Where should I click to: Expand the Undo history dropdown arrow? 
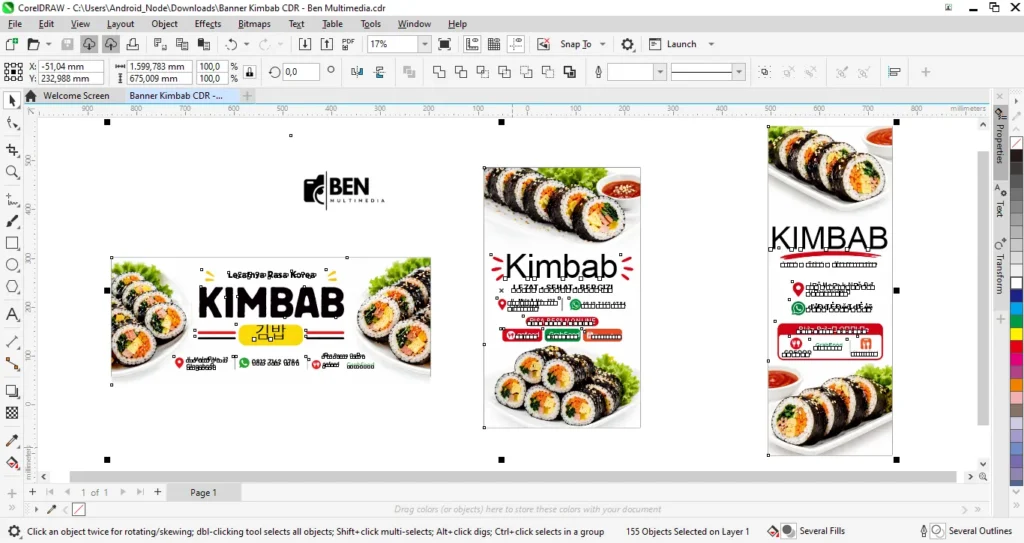coord(246,44)
